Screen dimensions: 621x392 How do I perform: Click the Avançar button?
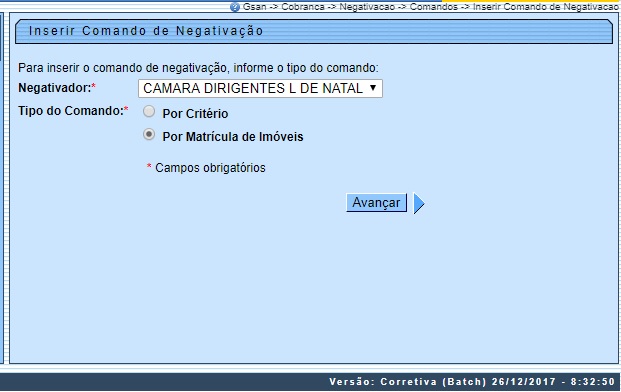coord(376,203)
